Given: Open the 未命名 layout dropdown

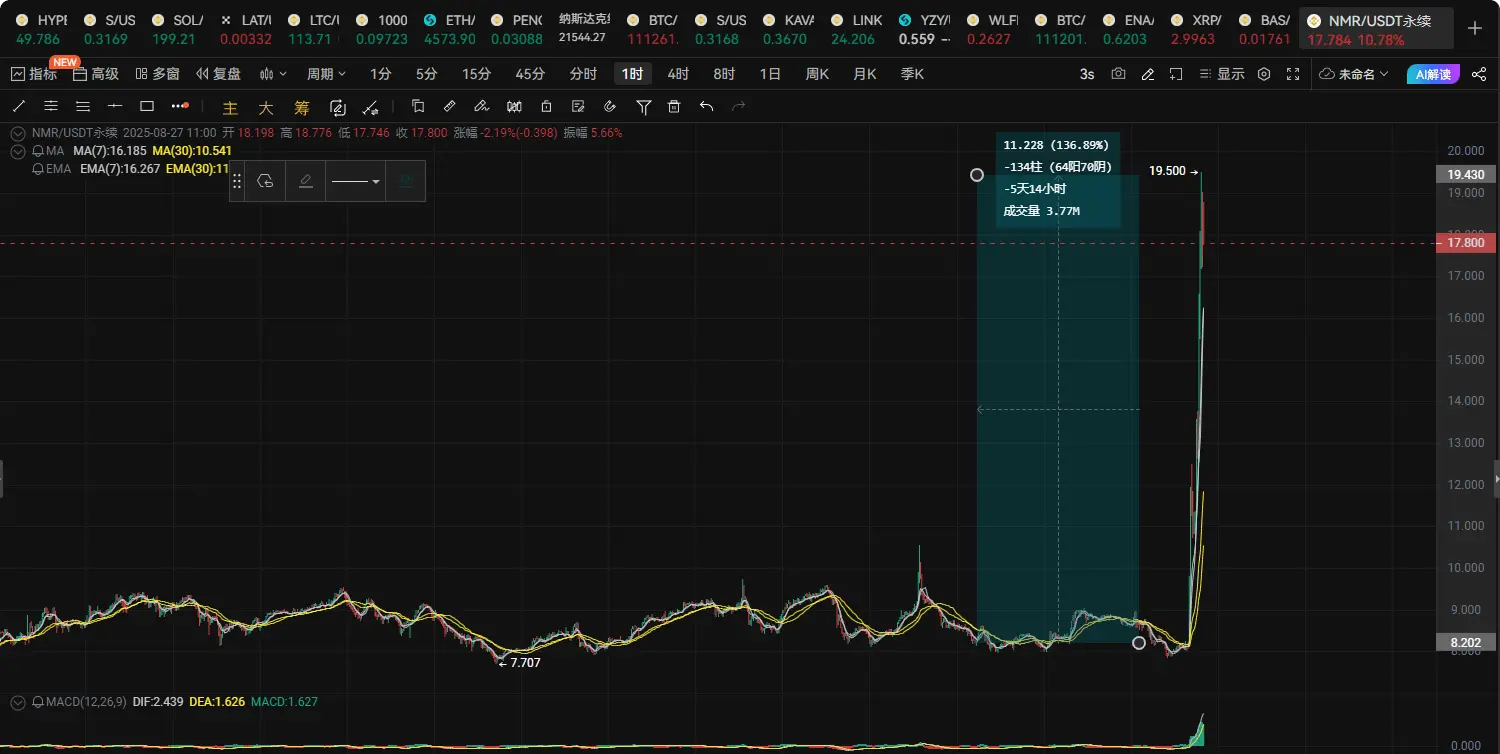Looking at the screenshot, I should [1354, 74].
